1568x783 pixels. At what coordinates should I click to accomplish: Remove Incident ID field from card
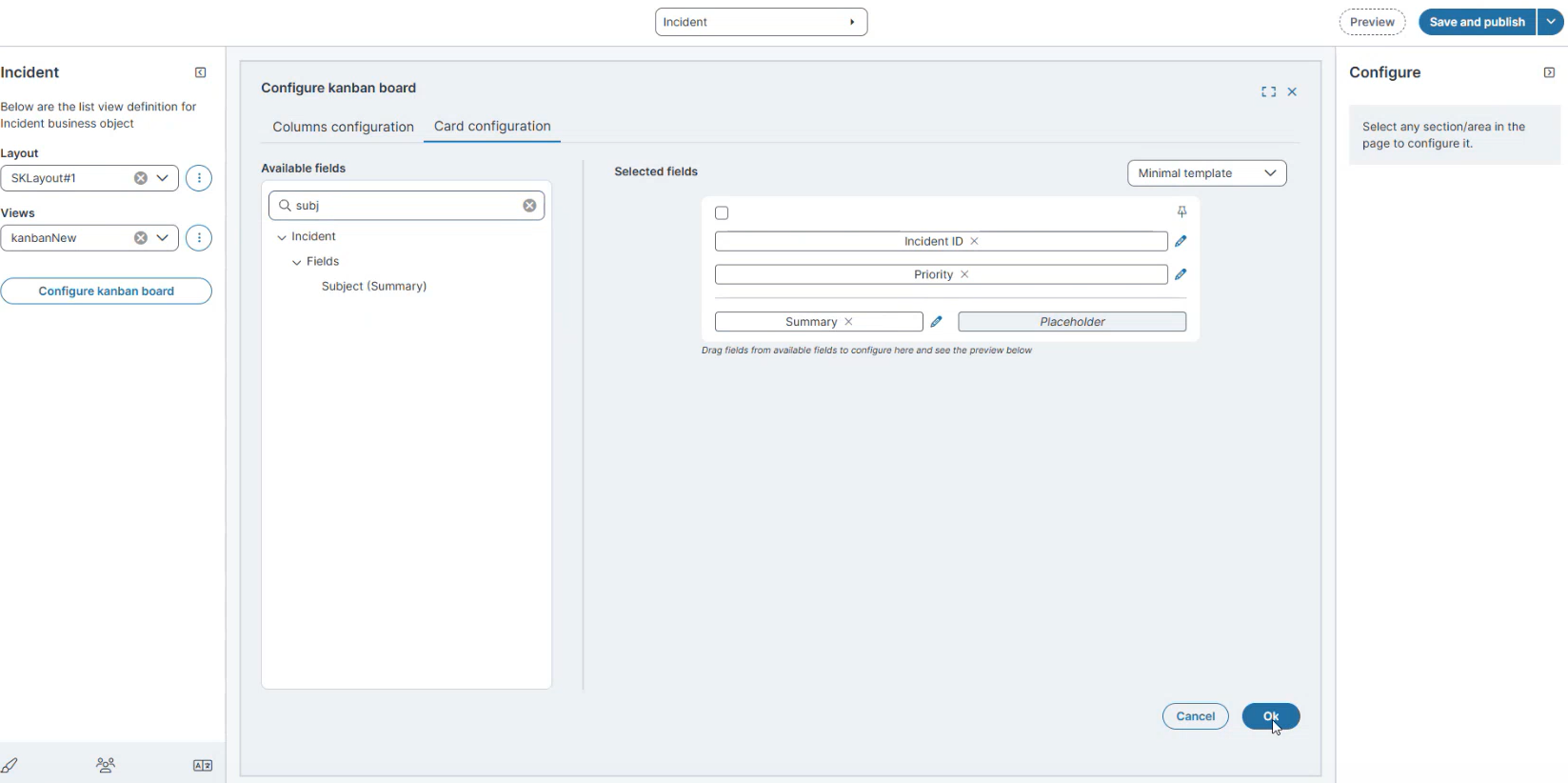[974, 242]
